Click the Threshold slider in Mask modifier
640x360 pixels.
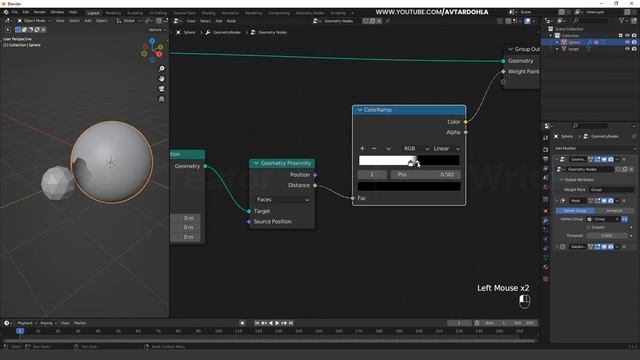click(607, 236)
